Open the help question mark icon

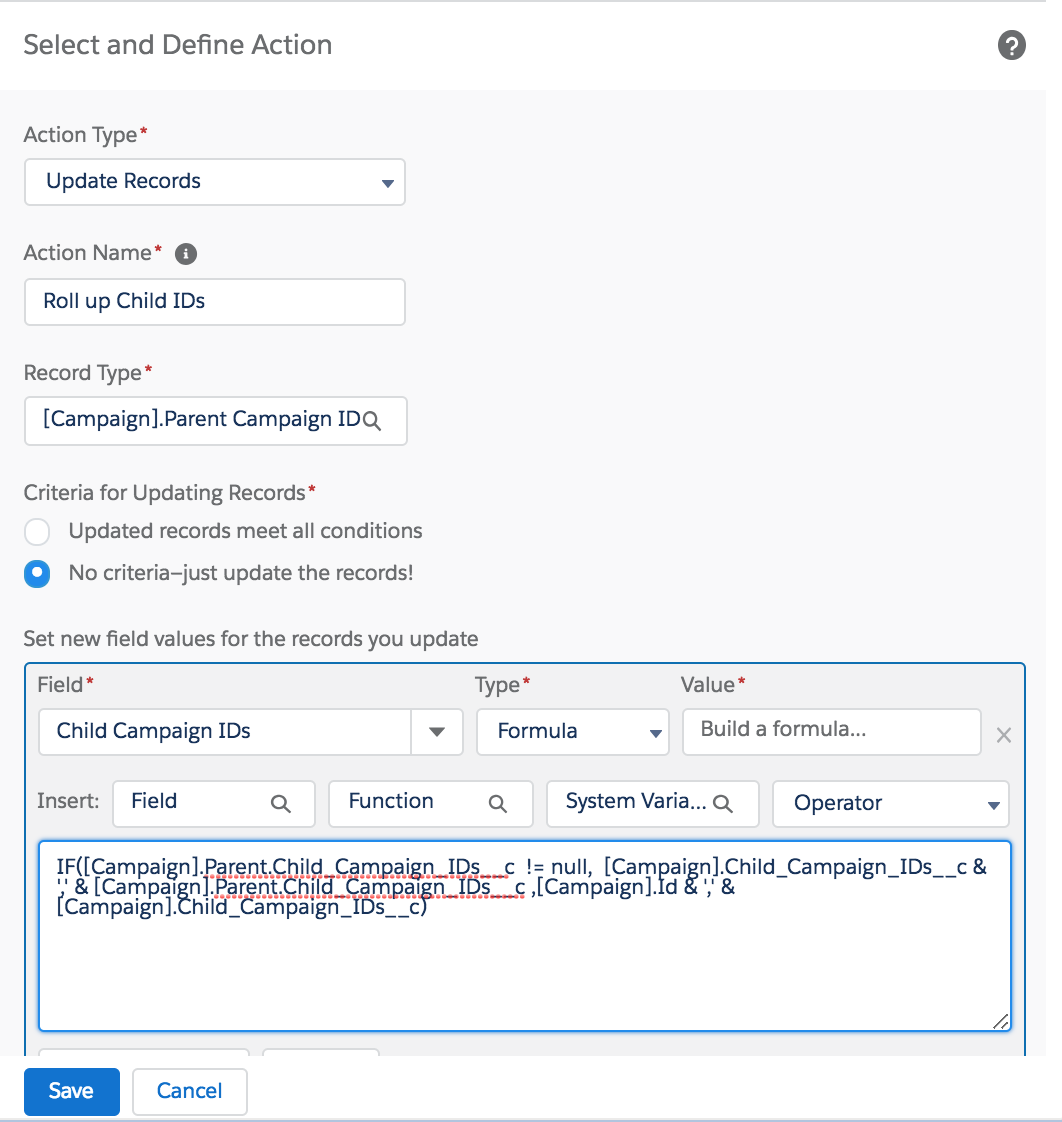(x=1011, y=46)
